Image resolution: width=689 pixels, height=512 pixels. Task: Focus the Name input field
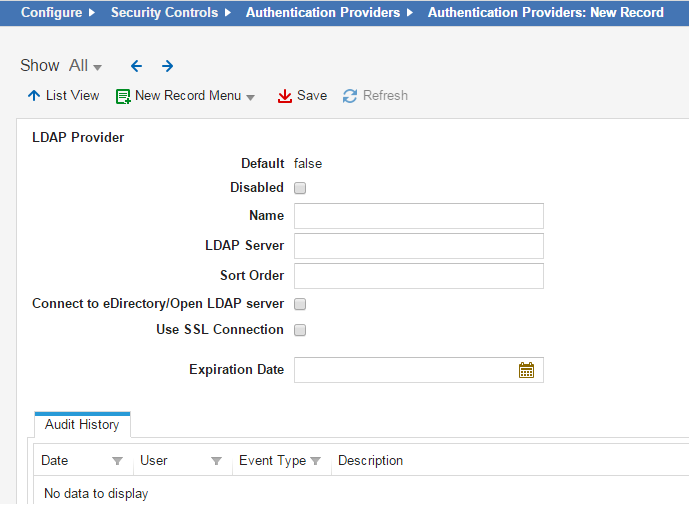coord(418,216)
